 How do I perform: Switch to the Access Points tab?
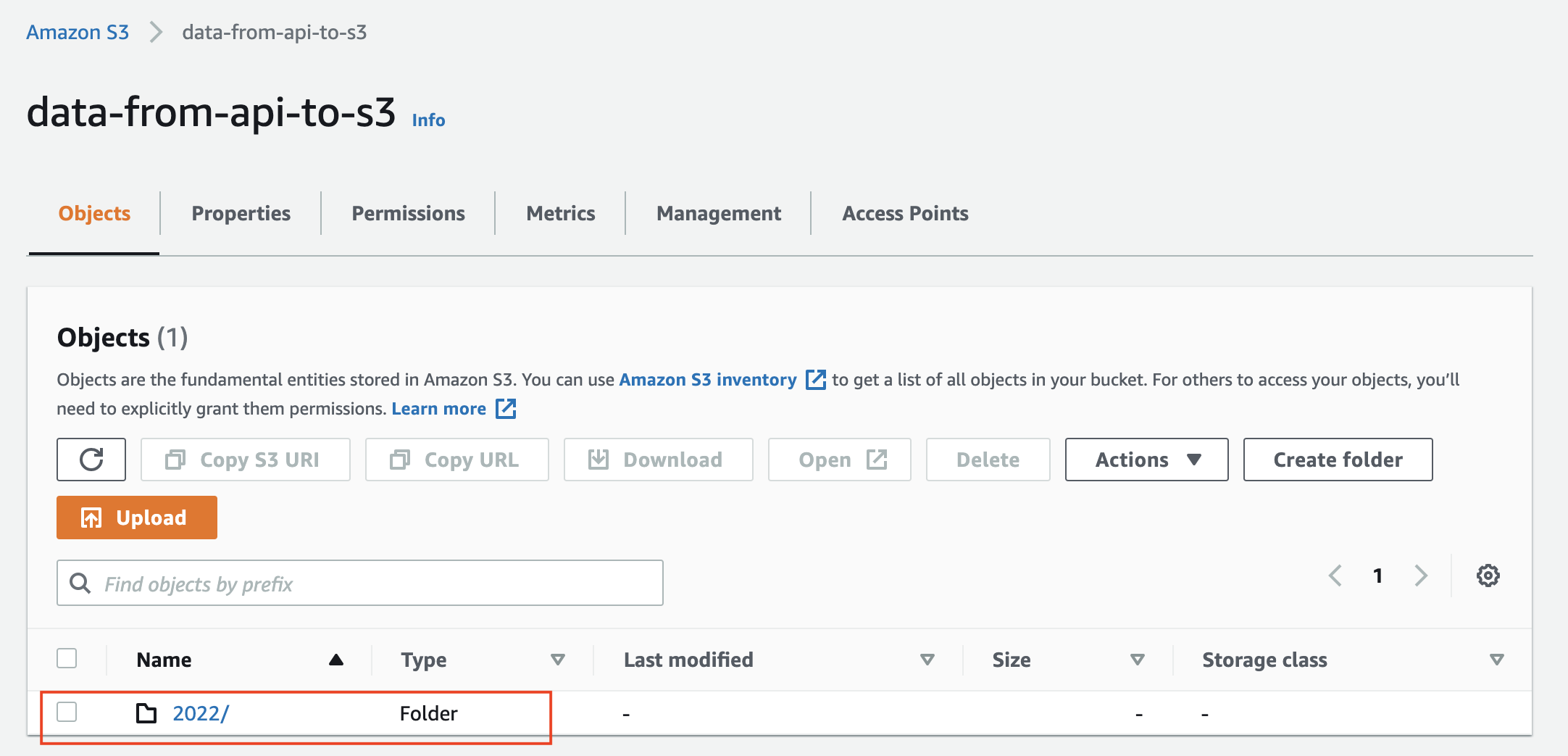tap(905, 213)
